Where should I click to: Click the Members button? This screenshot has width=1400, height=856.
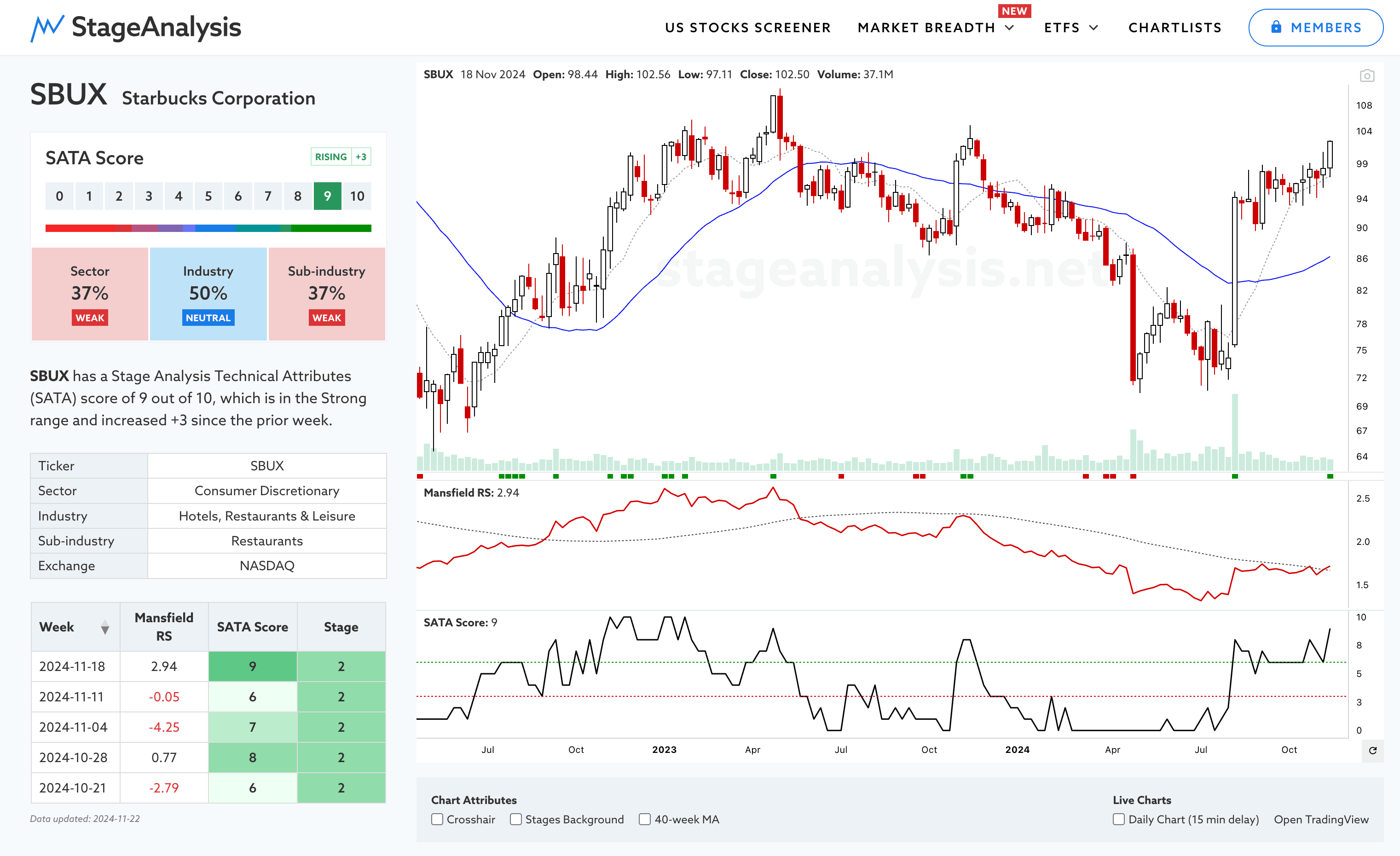click(x=1315, y=27)
